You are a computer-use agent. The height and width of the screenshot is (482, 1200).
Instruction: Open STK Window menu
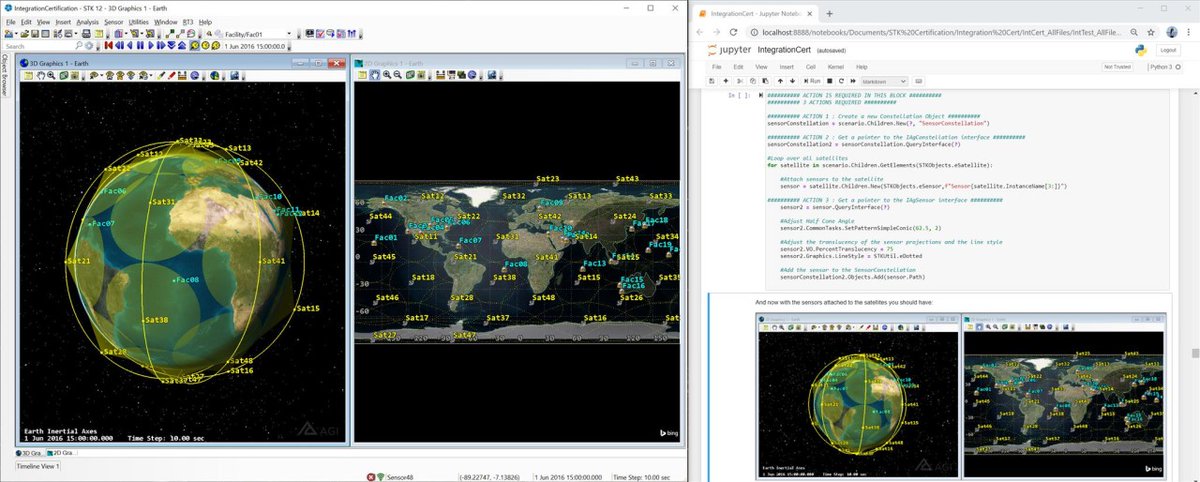[x=166, y=22]
